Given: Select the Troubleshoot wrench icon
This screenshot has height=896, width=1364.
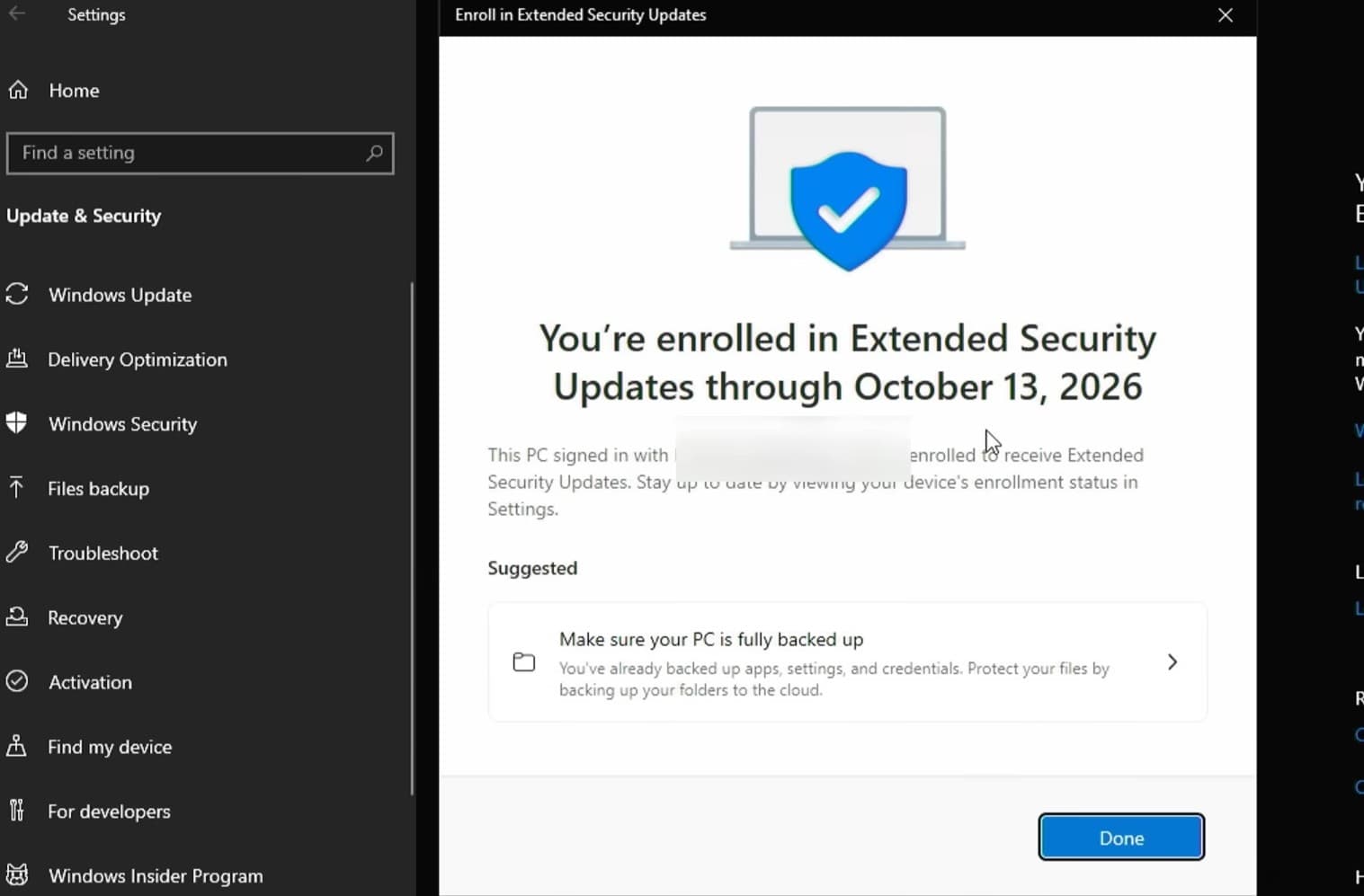Looking at the screenshot, I should pyautogui.click(x=18, y=552).
